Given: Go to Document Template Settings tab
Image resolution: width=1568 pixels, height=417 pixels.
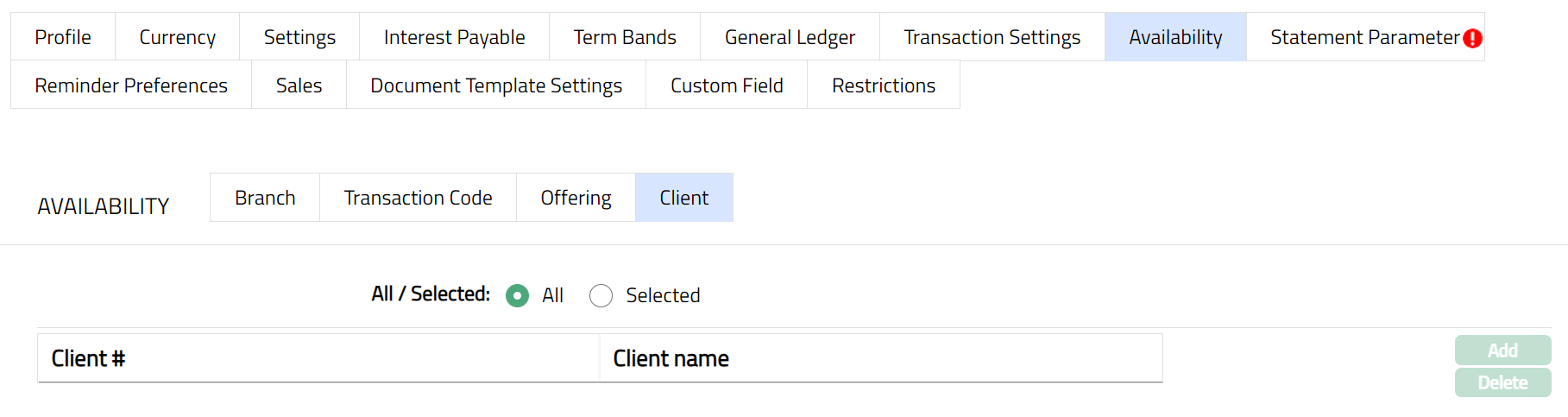Looking at the screenshot, I should click(x=496, y=85).
